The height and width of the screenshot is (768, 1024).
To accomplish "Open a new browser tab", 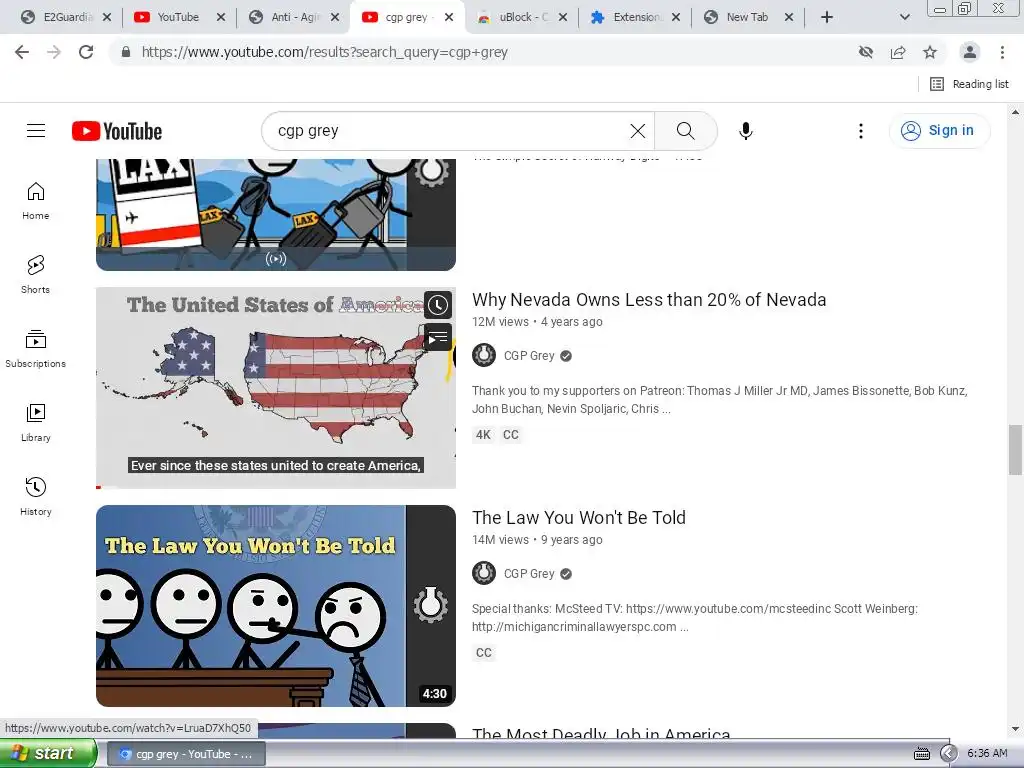I will (827, 17).
